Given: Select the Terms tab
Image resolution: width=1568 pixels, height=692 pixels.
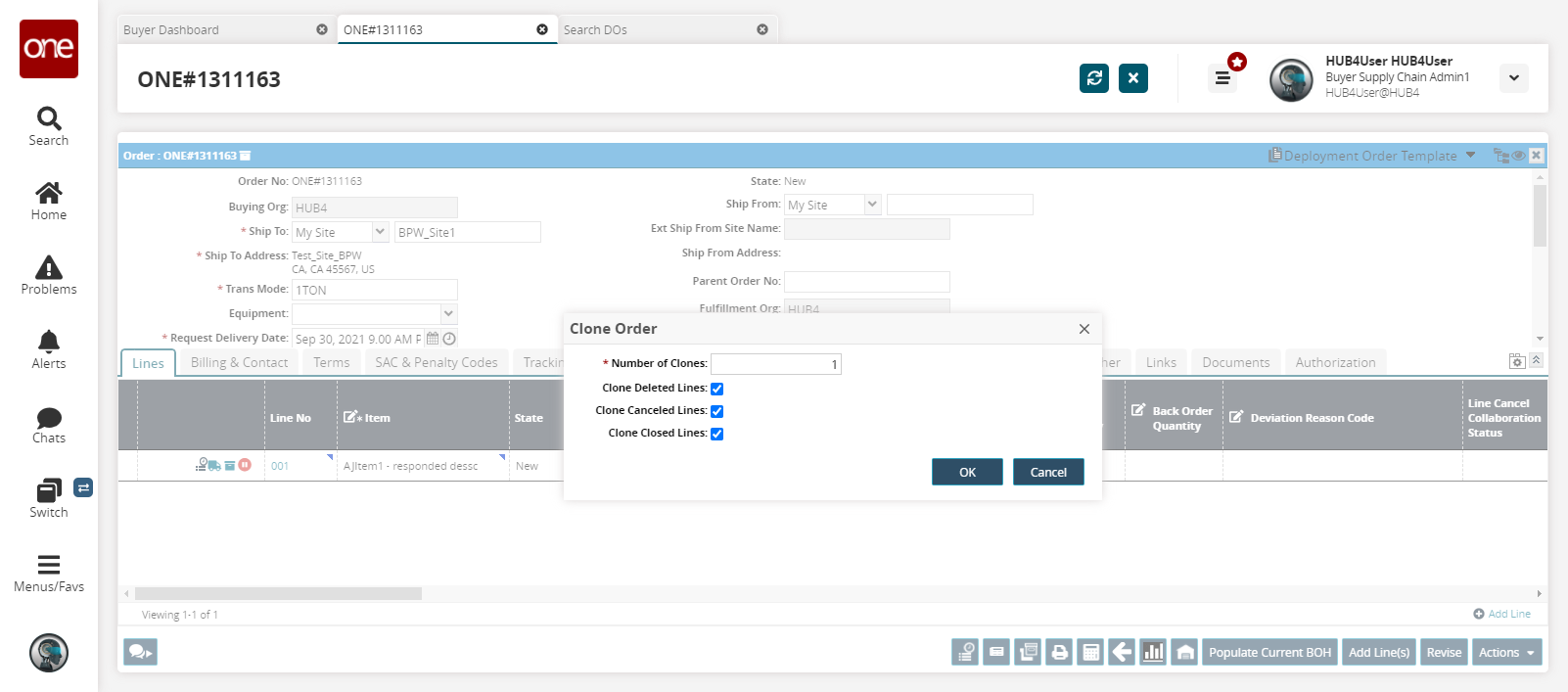Looking at the screenshot, I should click(x=331, y=362).
